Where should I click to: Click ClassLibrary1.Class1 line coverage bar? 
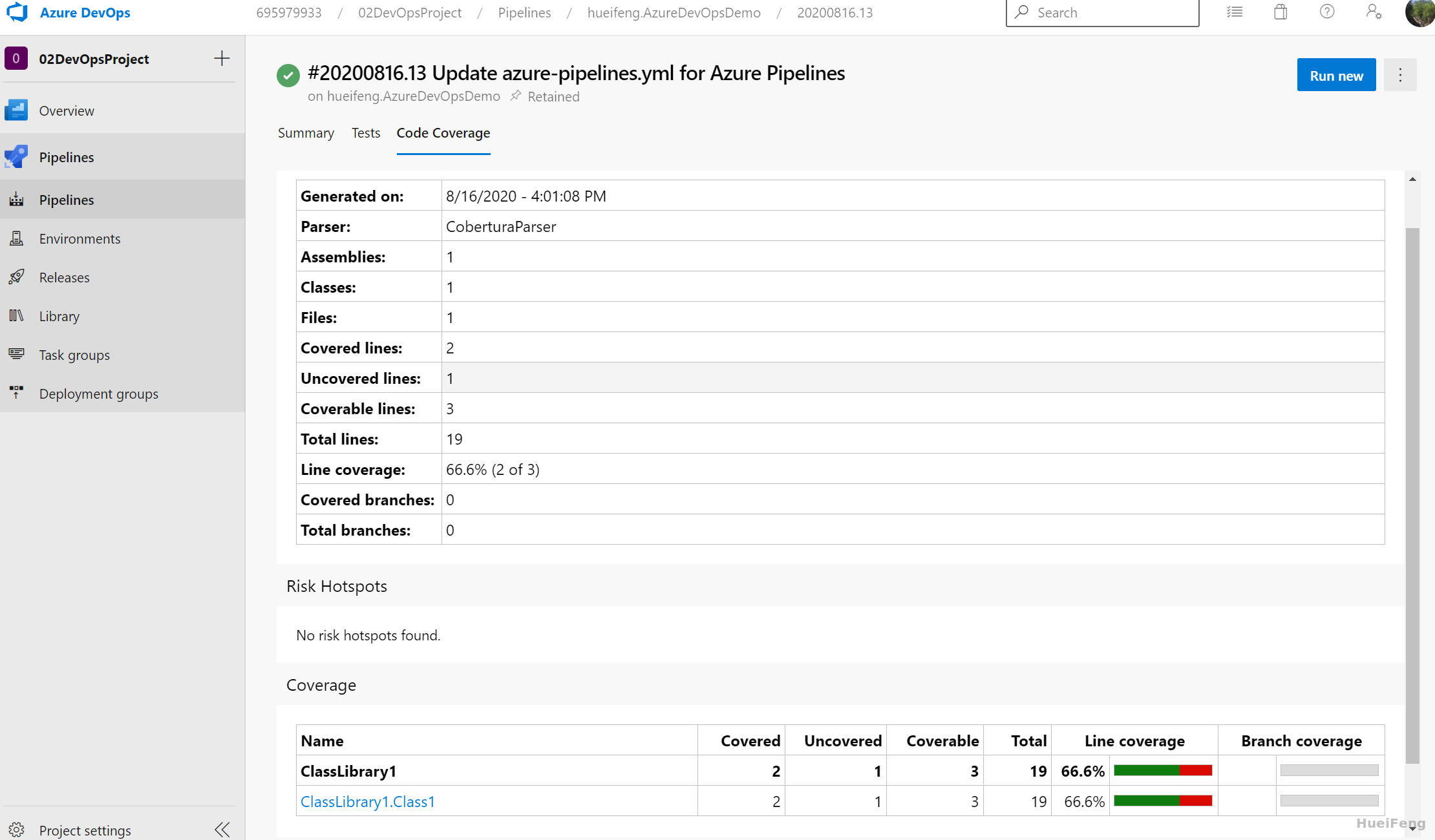tap(1163, 801)
